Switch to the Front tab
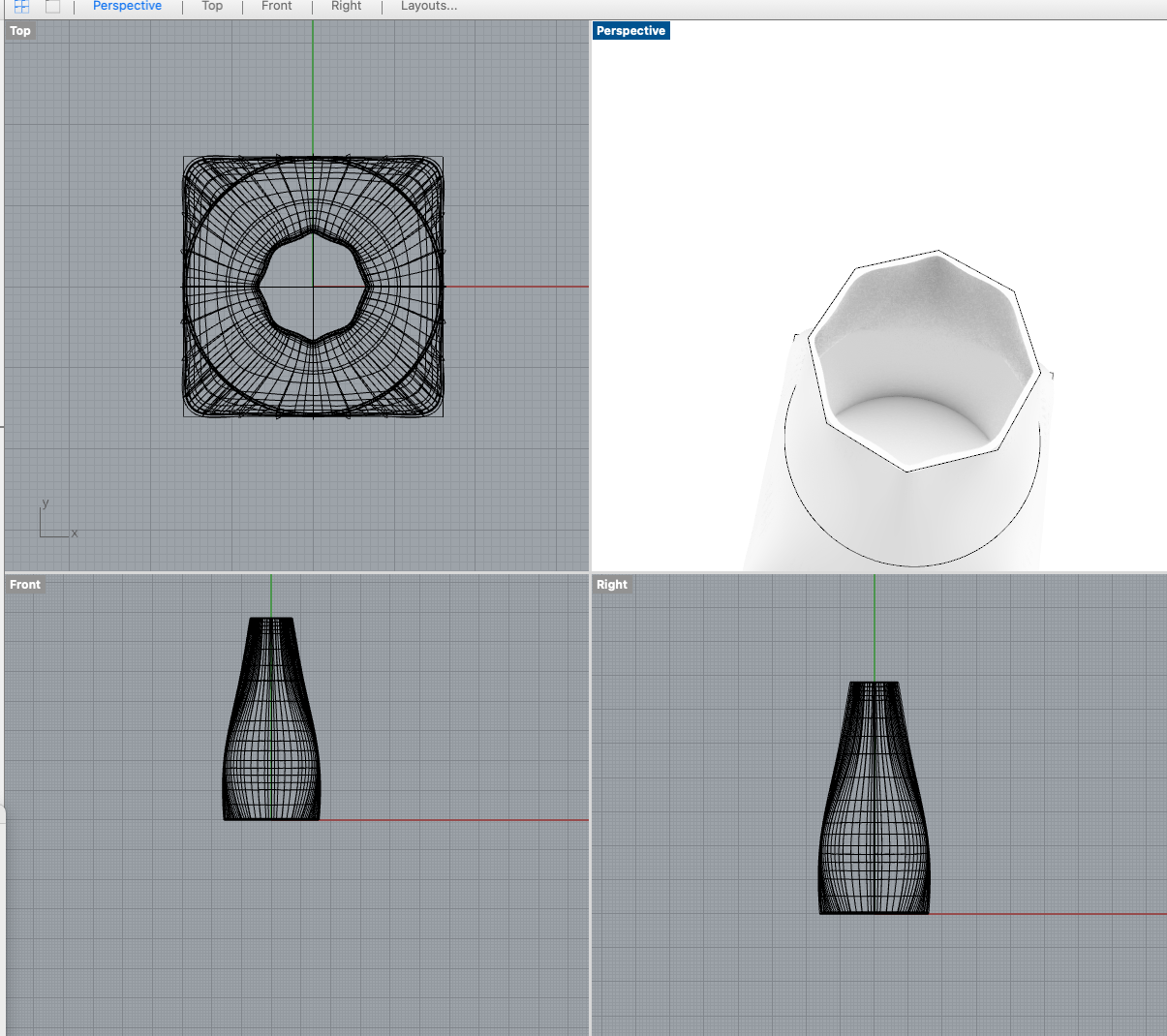Image resolution: width=1167 pixels, height=1036 pixels. click(x=276, y=7)
